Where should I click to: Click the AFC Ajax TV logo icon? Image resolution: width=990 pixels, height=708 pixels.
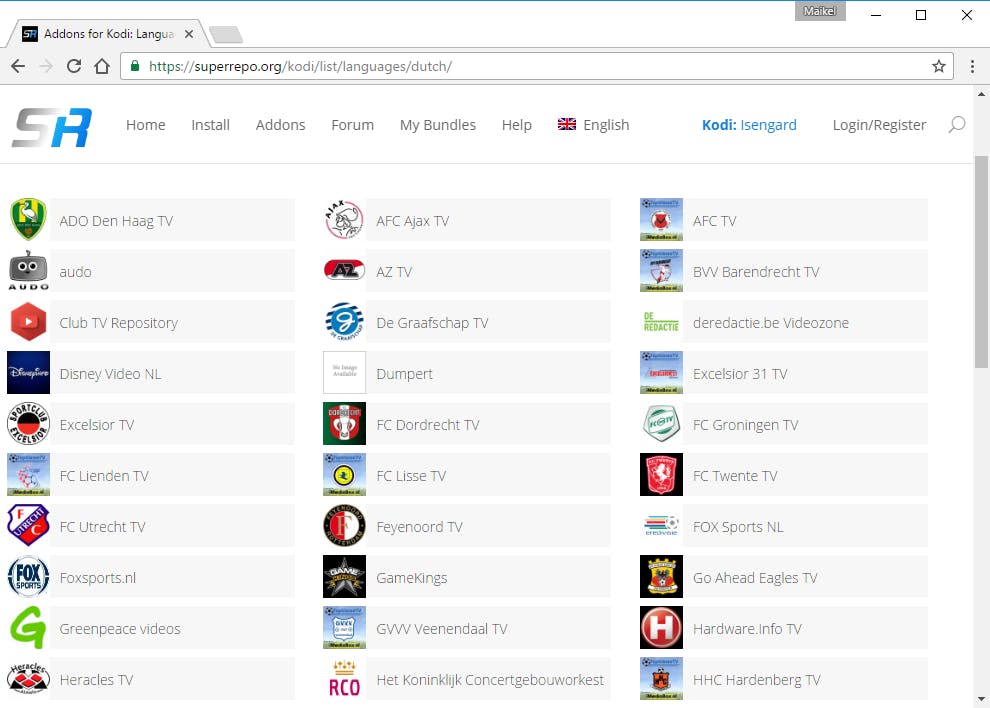point(344,219)
